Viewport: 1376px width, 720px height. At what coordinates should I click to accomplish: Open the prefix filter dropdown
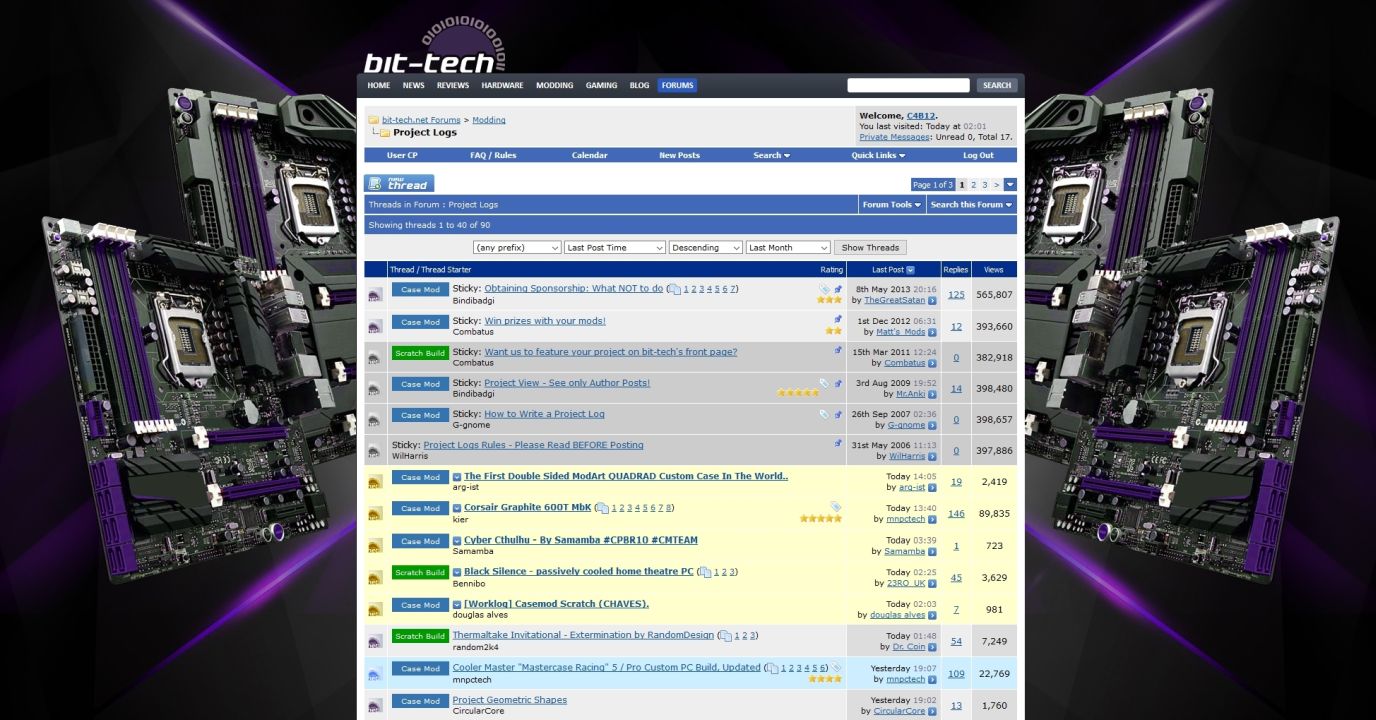pyautogui.click(x=517, y=248)
